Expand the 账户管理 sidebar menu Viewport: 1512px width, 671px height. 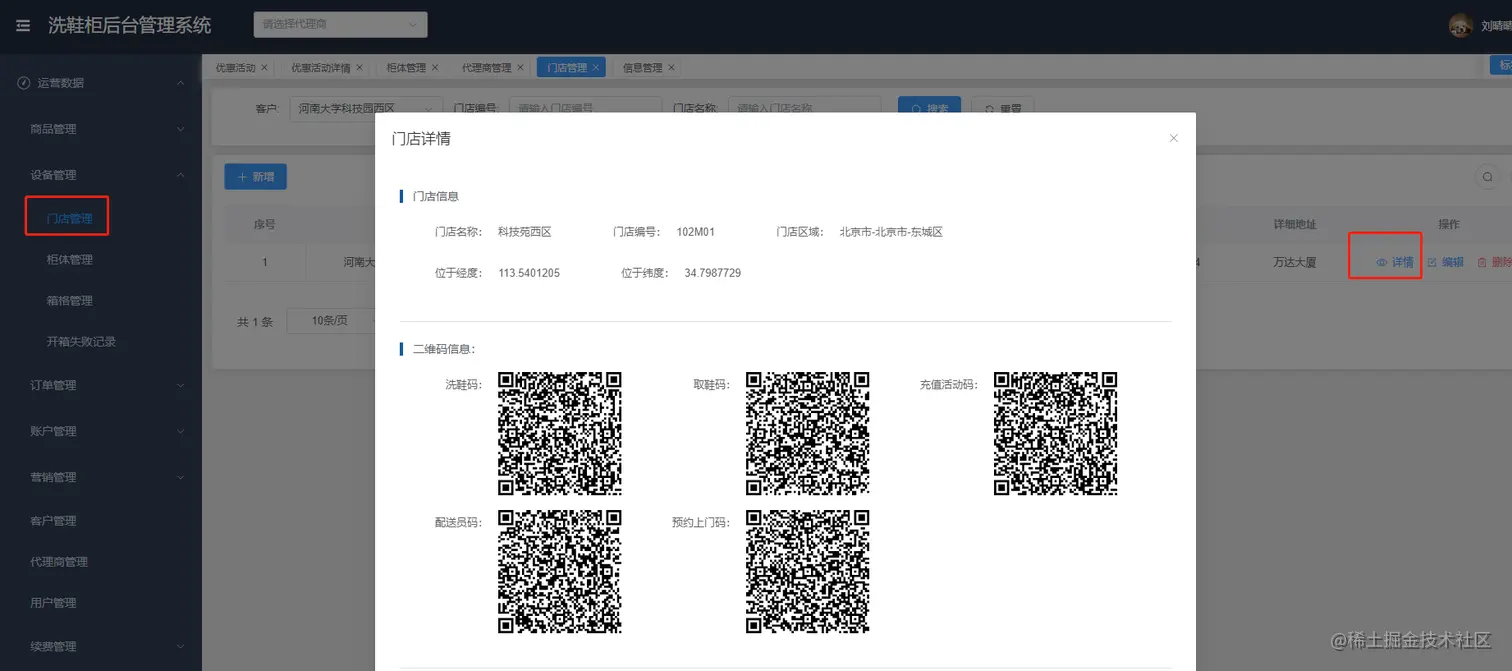(x=101, y=431)
